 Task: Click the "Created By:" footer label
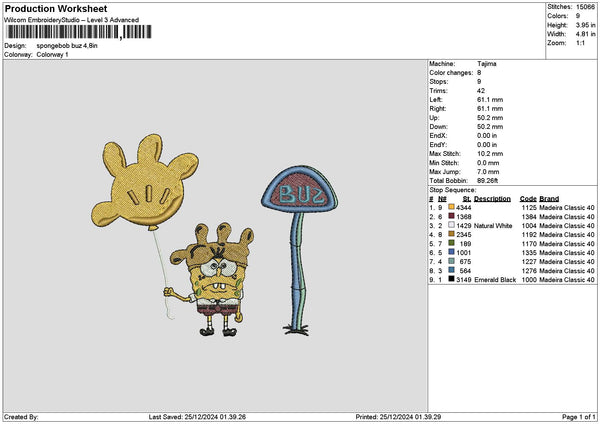coord(21,417)
